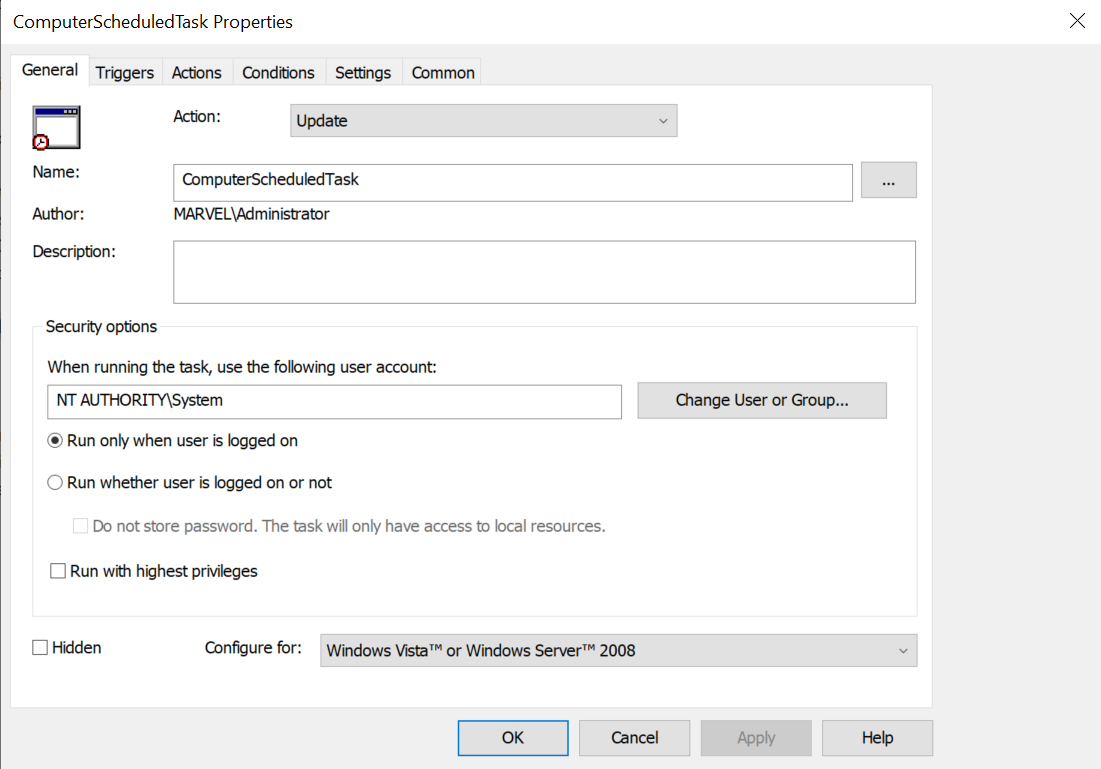Close the ComputerScheduledTask Properties dialog

(1077, 21)
